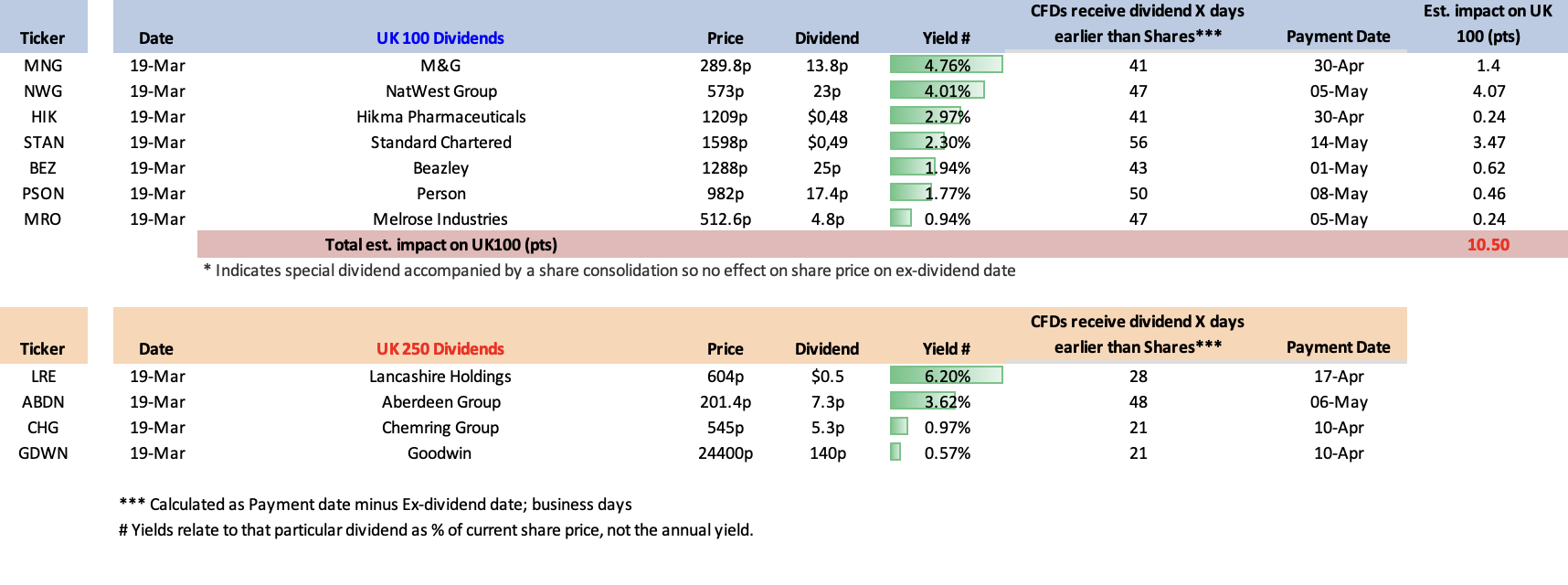Click the M&G 4.76% yield data bar

(946, 65)
